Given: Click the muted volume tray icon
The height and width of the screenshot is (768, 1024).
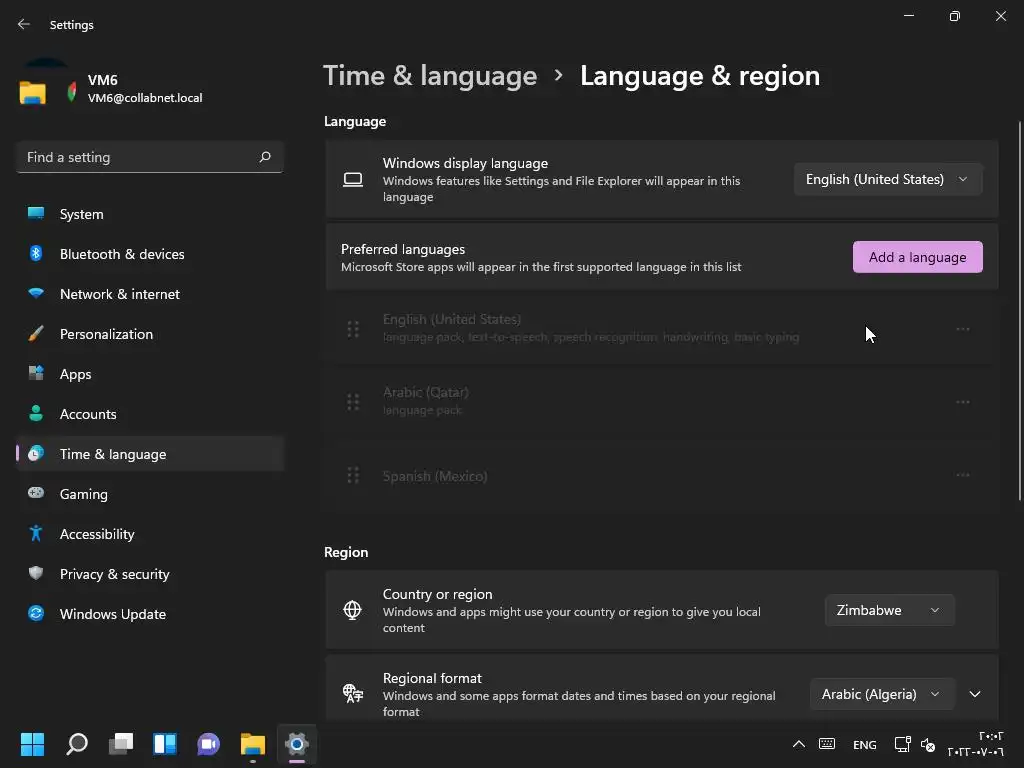Looking at the screenshot, I should pyautogui.click(x=927, y=744).
